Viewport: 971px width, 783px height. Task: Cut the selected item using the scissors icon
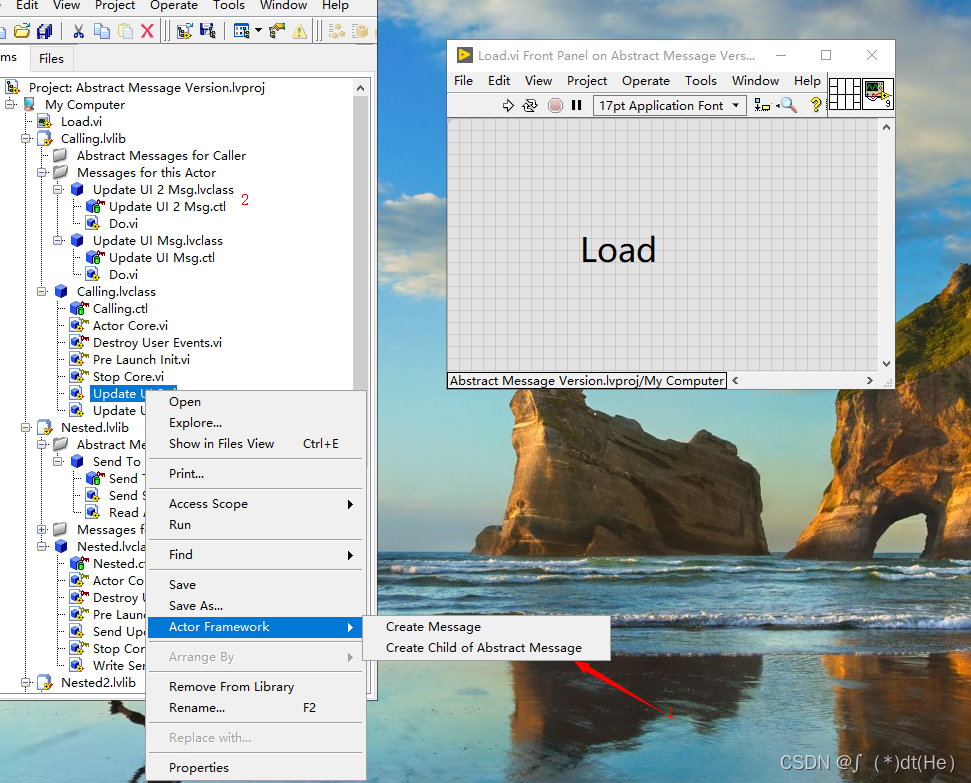click(x=78, y=31)
